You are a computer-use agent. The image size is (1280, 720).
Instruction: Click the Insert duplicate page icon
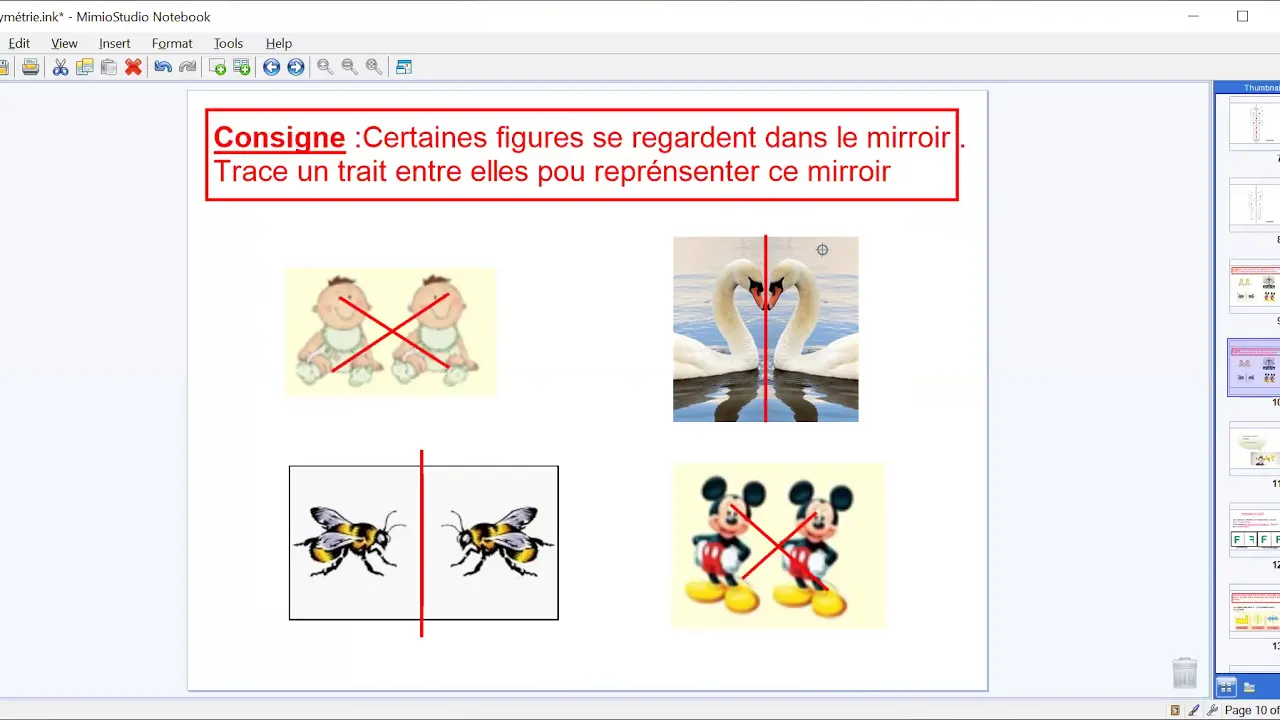tap(242, 67)
